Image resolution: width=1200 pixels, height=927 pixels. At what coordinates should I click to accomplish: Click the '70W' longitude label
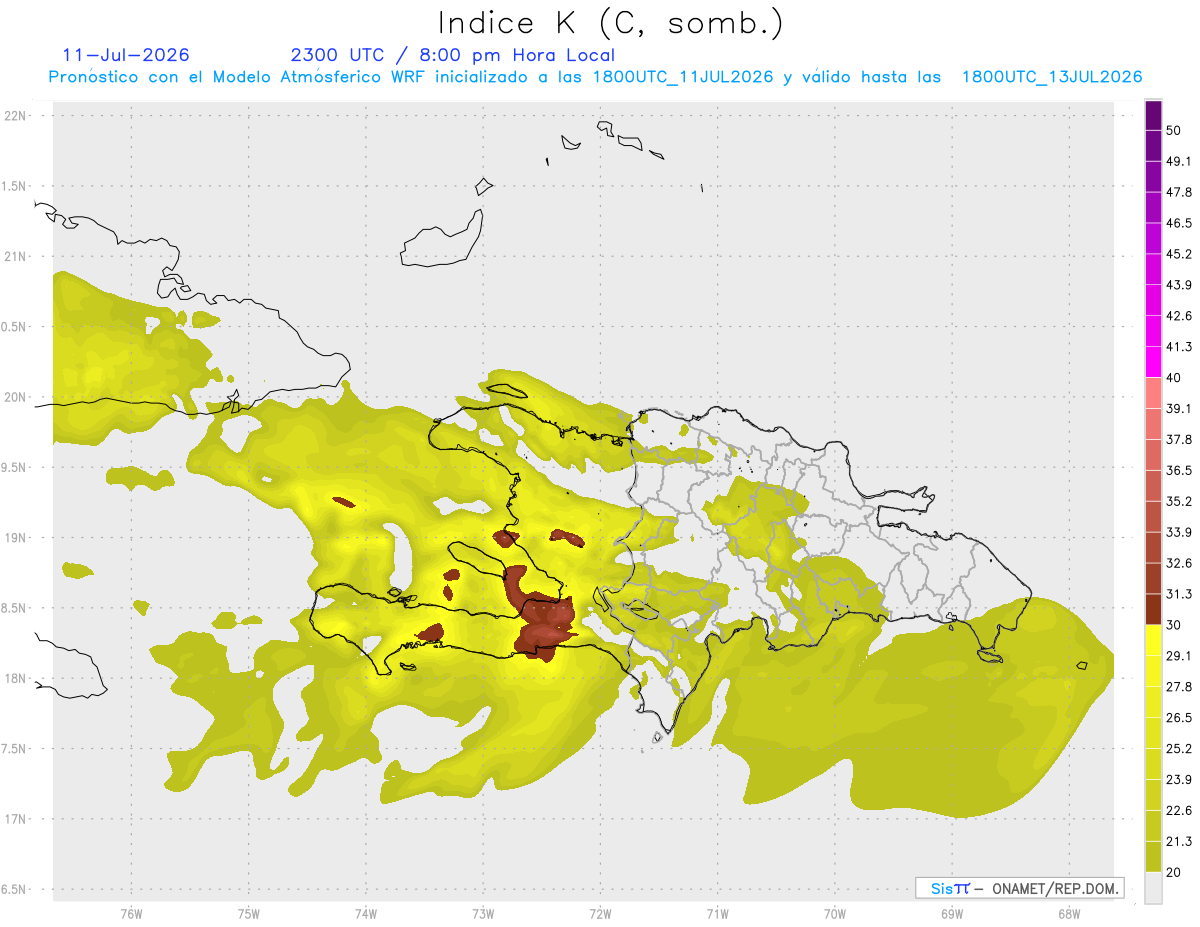[835, 913]
